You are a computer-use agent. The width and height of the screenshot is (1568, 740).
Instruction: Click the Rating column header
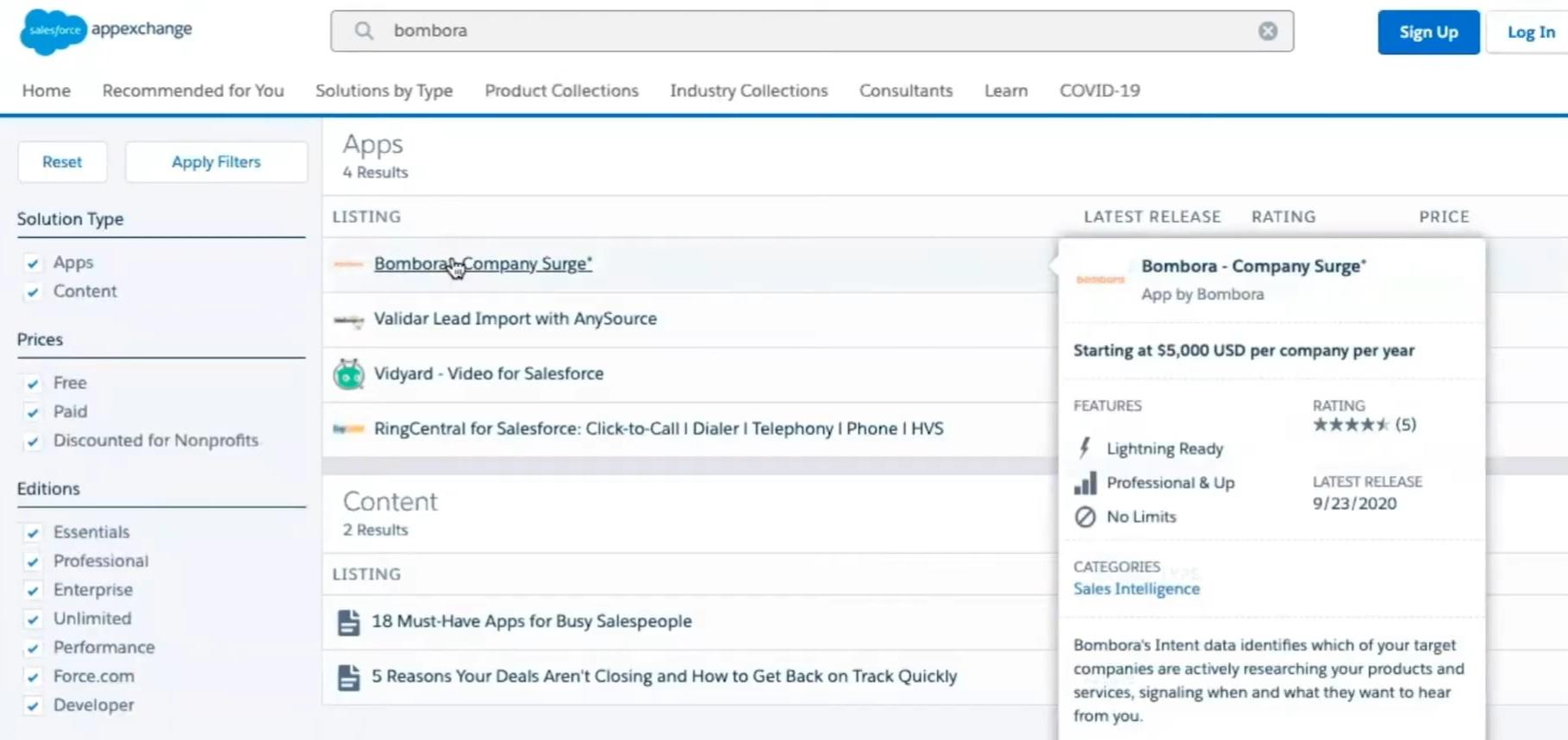click(x=1284, y=216)
